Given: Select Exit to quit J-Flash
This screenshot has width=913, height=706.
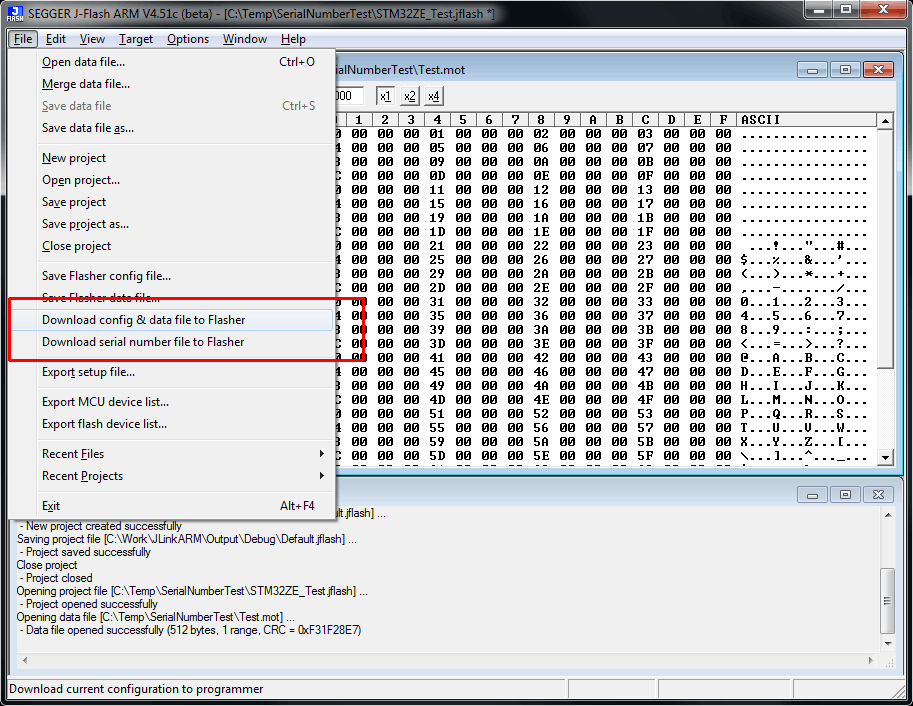Looking at the screenshot, I should tap(51, 505).
